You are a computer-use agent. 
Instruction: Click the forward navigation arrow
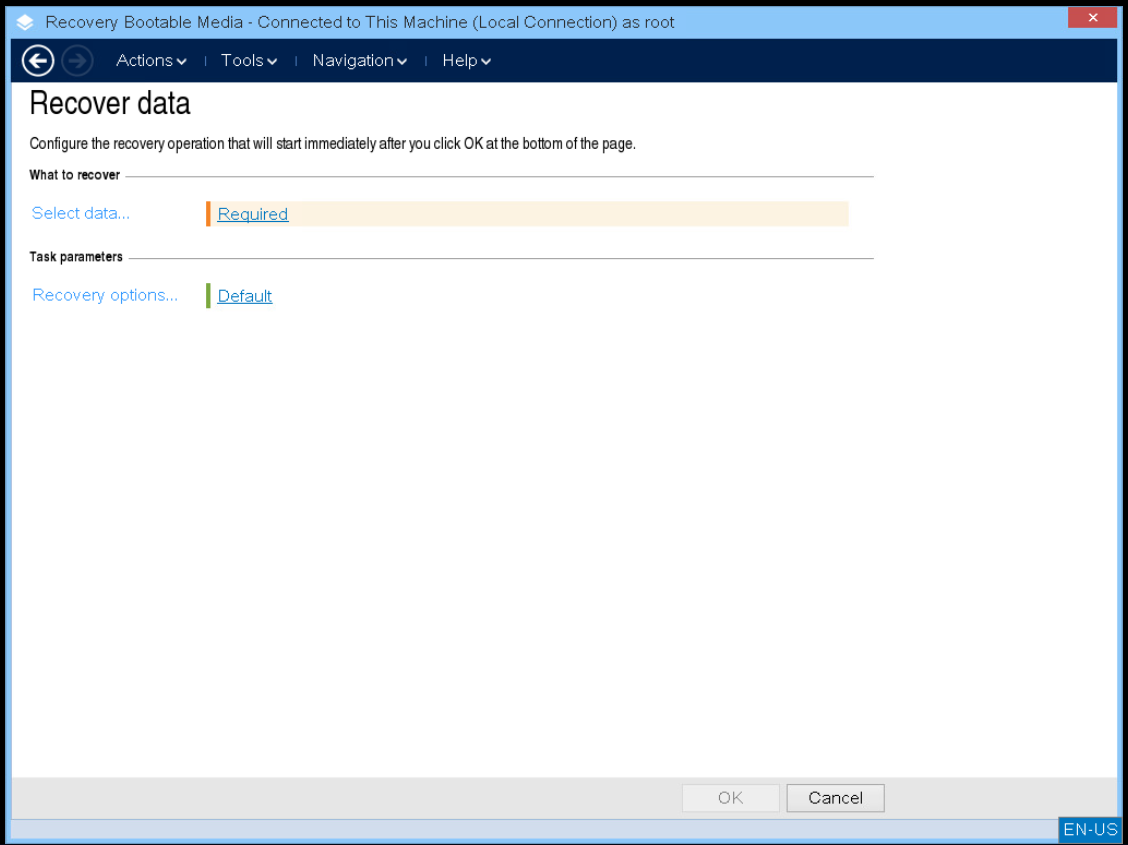tap(76, 60)
